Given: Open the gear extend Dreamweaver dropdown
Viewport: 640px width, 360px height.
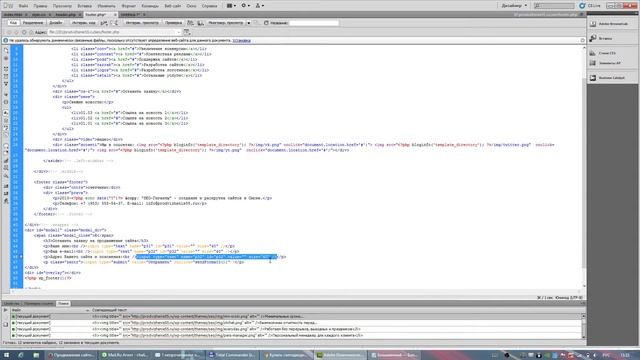Looking at the screenshot, I should pos(246,6).
